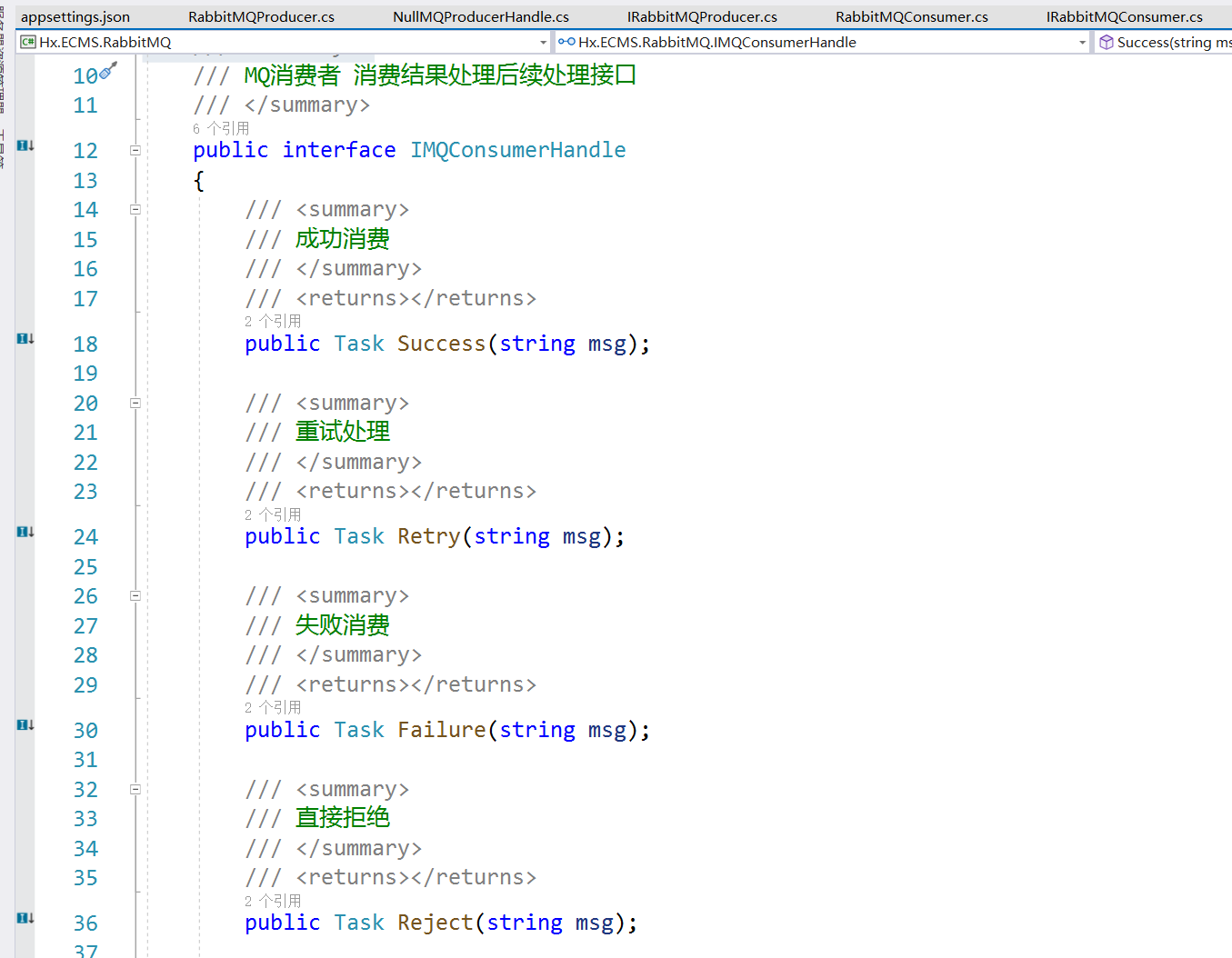Viewport: 1232px width, 958px height.
Task: Click the implementation margin icon at line 18
Action: point(25,339)
